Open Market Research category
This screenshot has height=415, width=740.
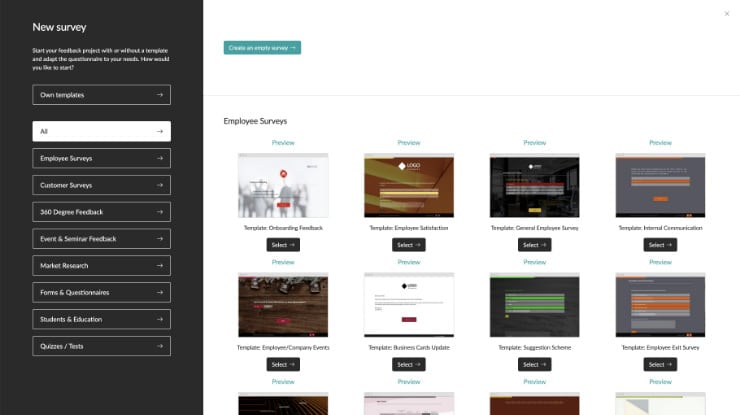[x=101, y=266]
